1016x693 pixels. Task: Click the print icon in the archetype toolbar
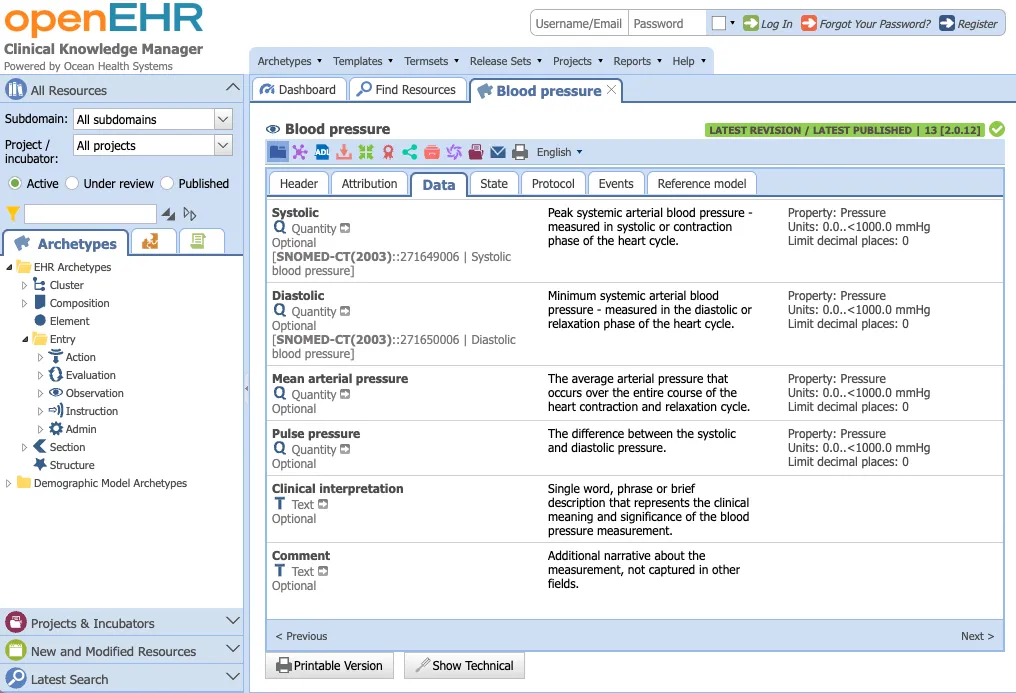tap(519, 152)
